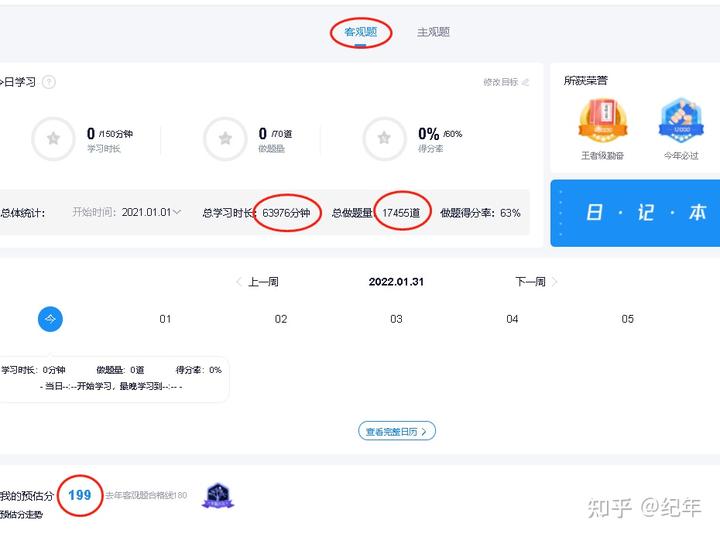
Task: Open 今年必过 honor badge
Action: [x=681, y=130]
